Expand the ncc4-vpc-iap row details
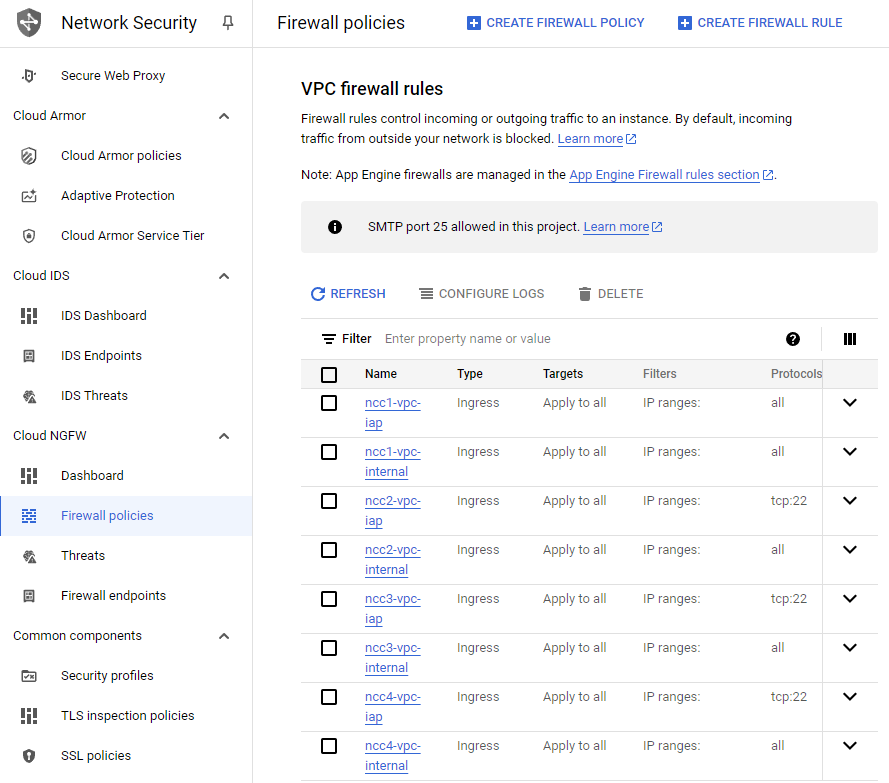Viewport: 889px width, 783px height. pos(849,697)
